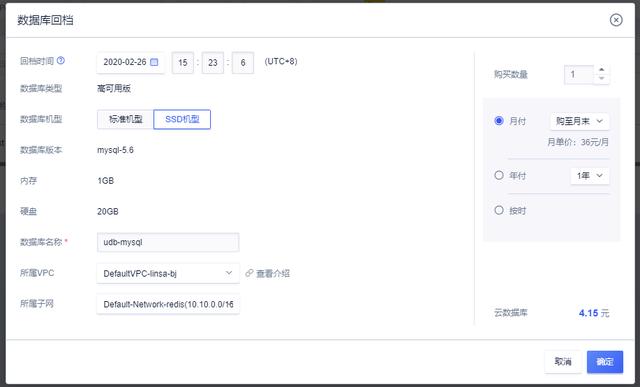640x387 pixels.
Task: Click the help icon beside 回档时间
Action: tap(61, 60)
